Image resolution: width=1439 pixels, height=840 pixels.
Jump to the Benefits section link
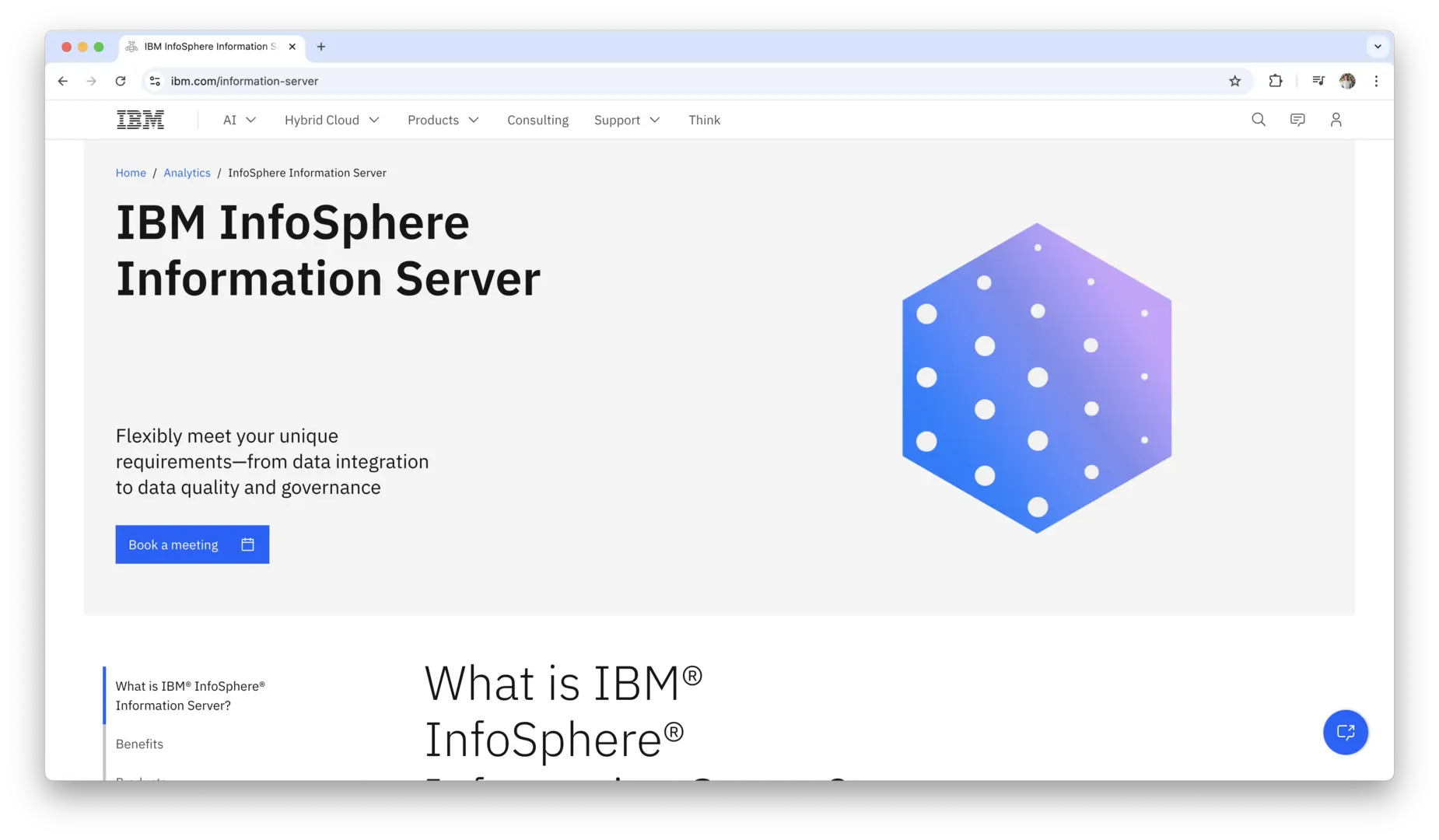click(139, 744)
